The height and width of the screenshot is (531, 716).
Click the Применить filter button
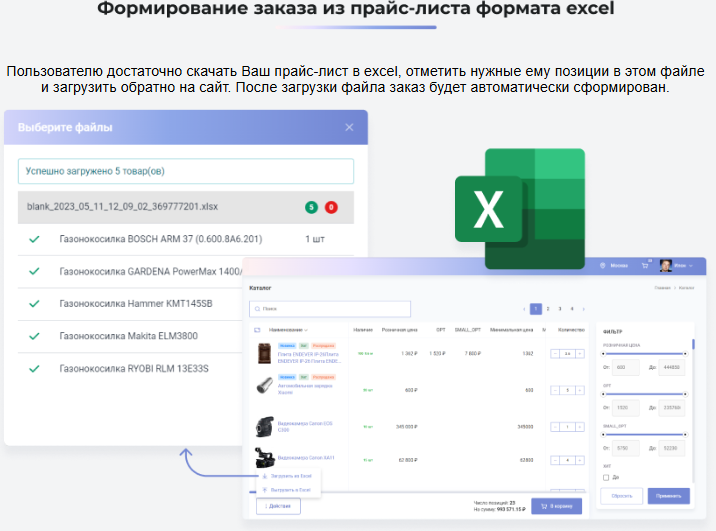pos(668,495)
